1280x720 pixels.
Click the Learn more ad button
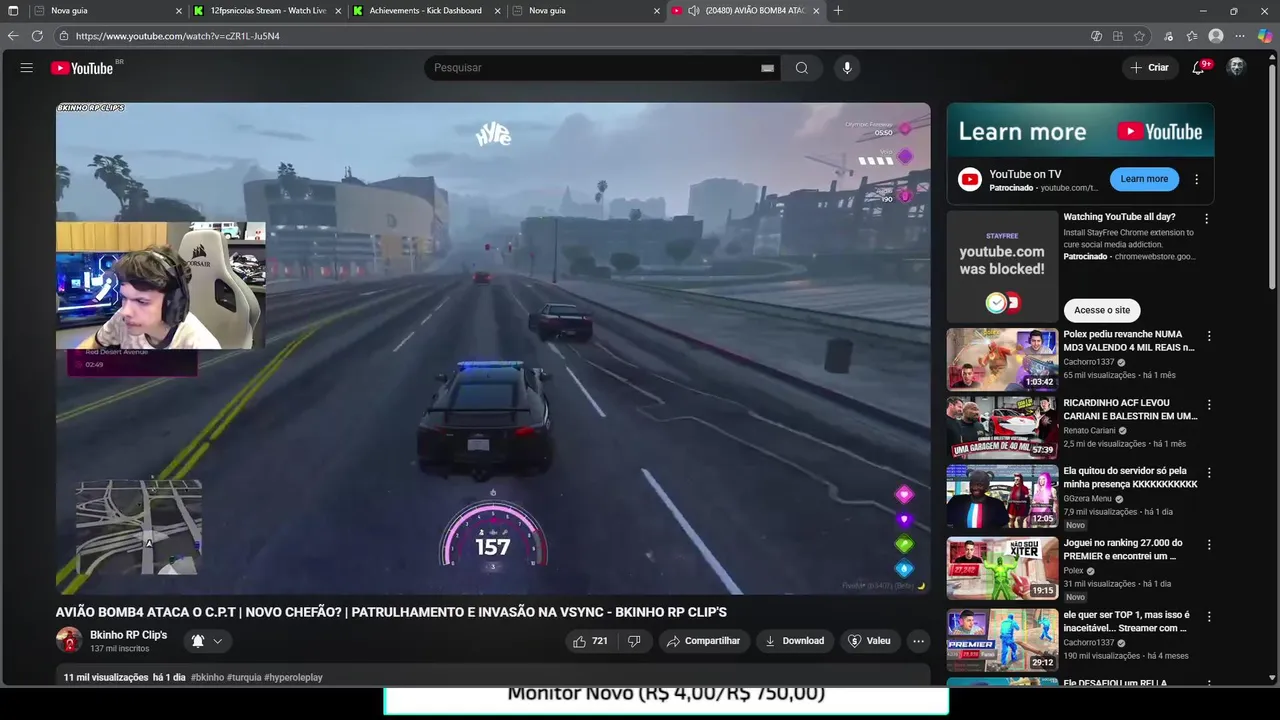(1144, 179)
